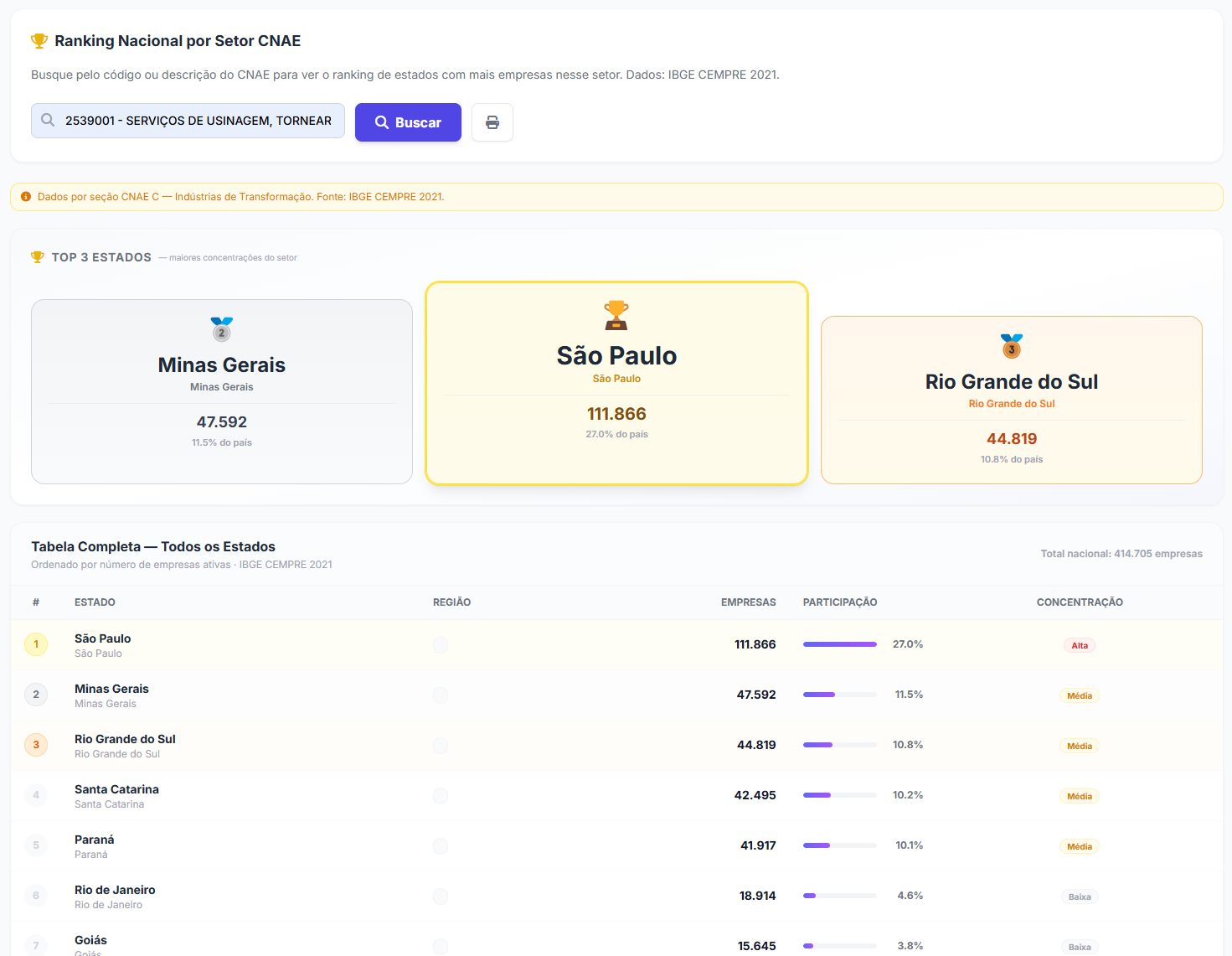Focus the CNAE search input field
This screenshot has height=956, width=1232.
(188, 121)
